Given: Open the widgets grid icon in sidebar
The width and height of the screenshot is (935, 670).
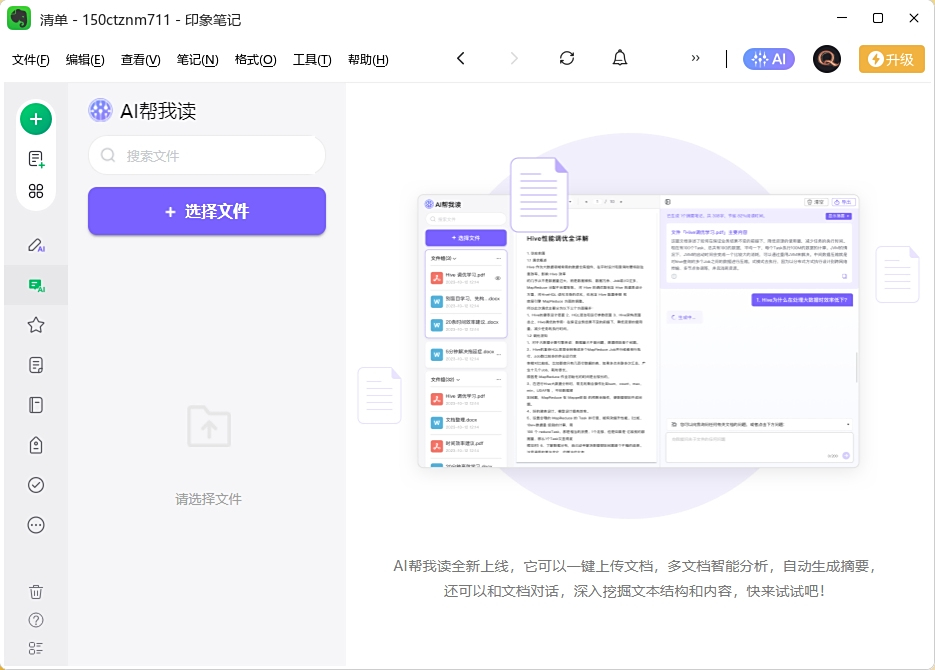Looking at the screenshot, I should [36, 191].
